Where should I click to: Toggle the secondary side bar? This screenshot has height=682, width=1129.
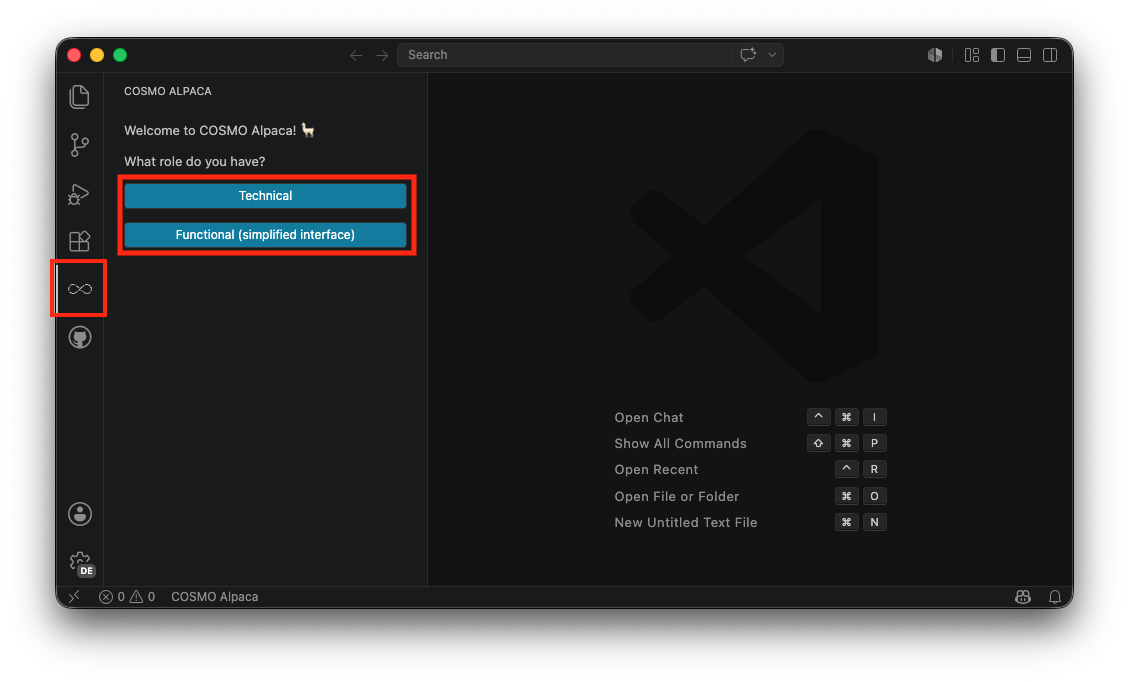[x=1050, y=55]
